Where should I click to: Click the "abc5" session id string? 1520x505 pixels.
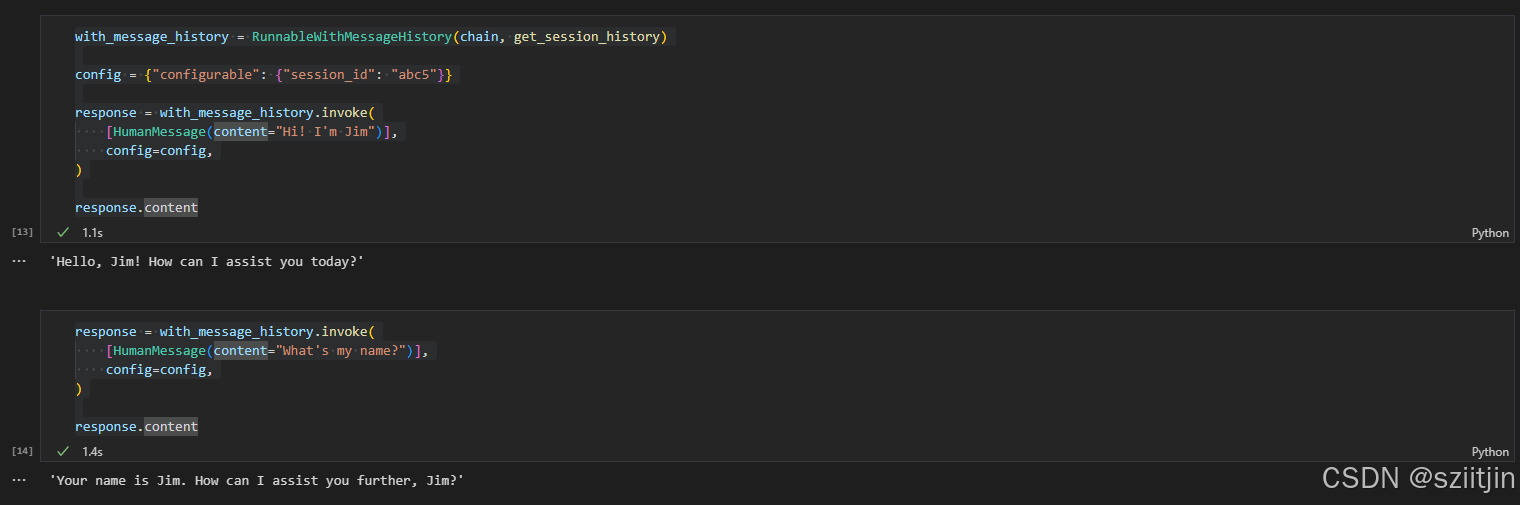414,75
